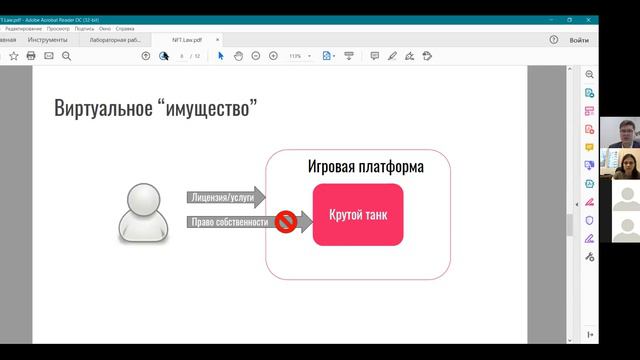Click the Право собственности arrow label
This screenshot has height=360, width=640.
coord(230,222)
